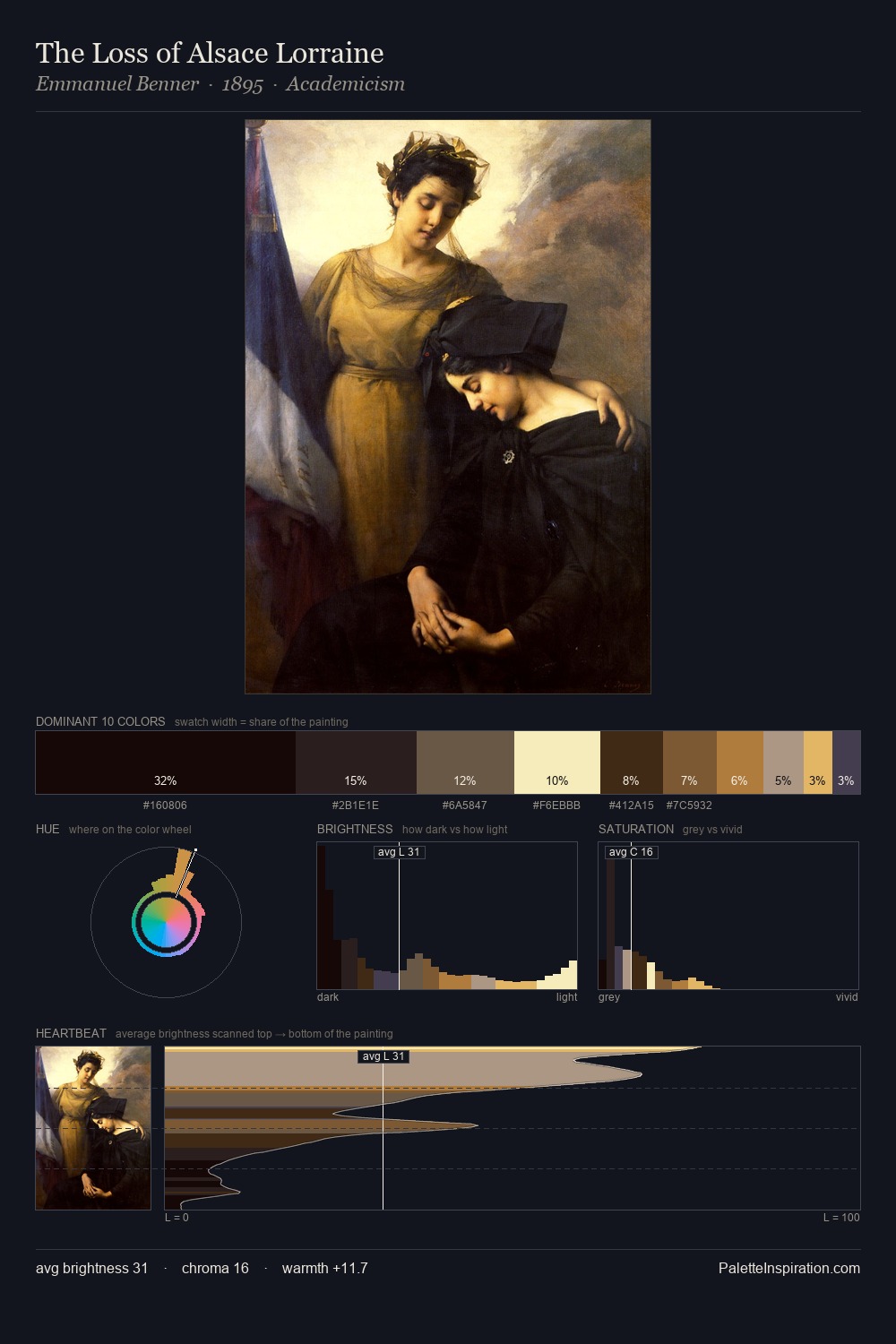896x1344 pixels.
Task: Click the "DOMINANT 10 COLORS" heading
Action: (100, 721)
